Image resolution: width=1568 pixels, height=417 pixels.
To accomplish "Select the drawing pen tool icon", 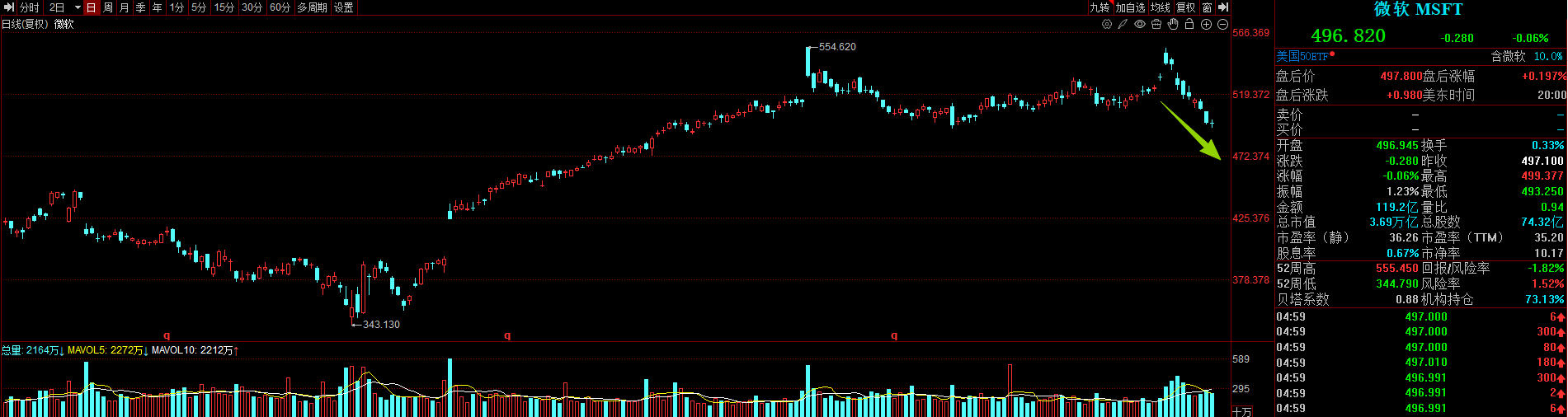I will tap(1123, 25).
